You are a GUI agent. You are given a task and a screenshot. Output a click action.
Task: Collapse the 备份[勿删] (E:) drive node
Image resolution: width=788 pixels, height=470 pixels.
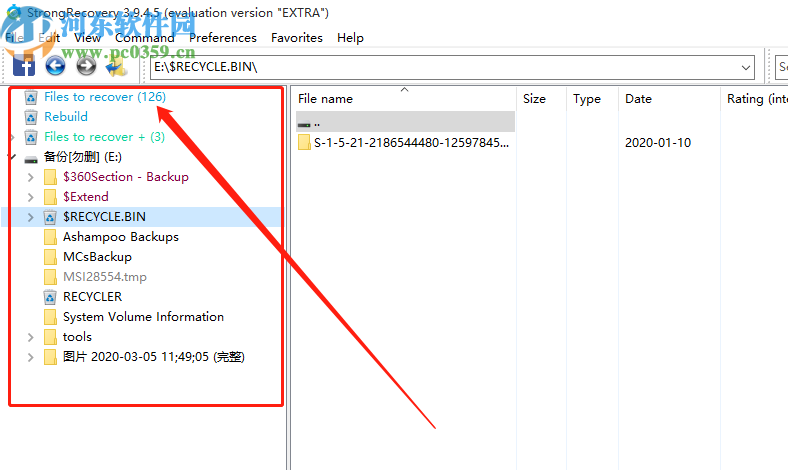[12, 157]
